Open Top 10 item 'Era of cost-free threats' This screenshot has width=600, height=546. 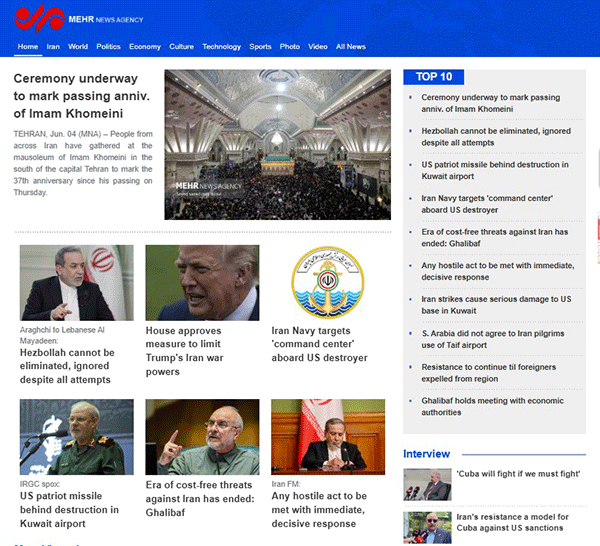pyautogui.click(x=494, y=238)
